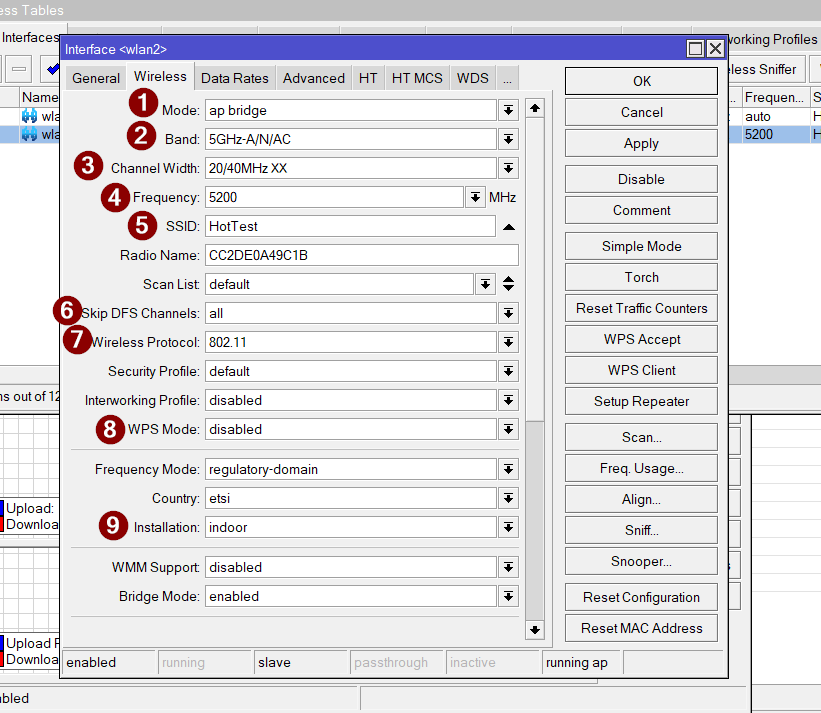Screen dimensions: 821x713
Task: Open the Band dropdown arrow
Action: [x=508, y=139]
